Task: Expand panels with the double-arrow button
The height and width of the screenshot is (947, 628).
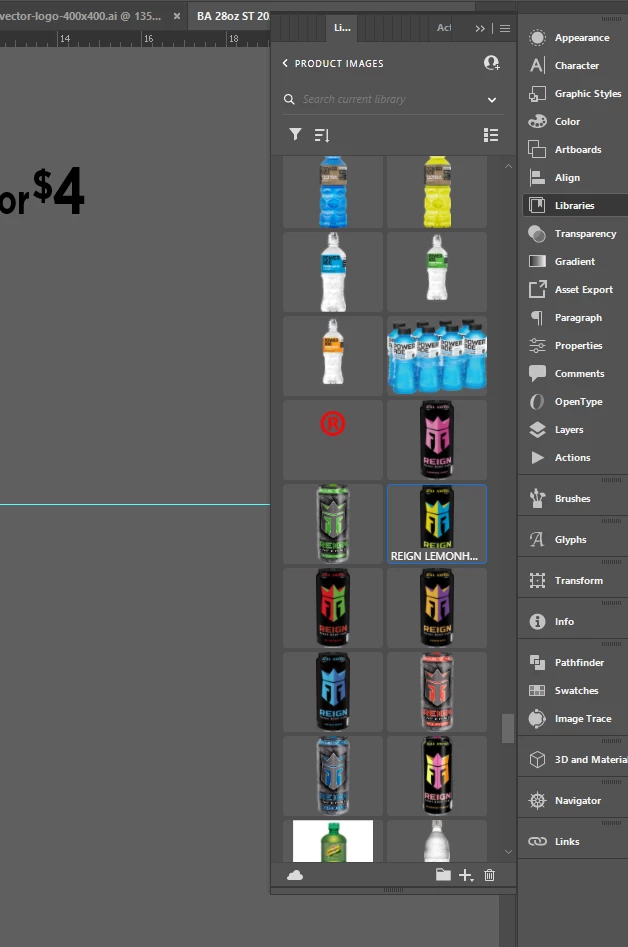Action: 480,28
